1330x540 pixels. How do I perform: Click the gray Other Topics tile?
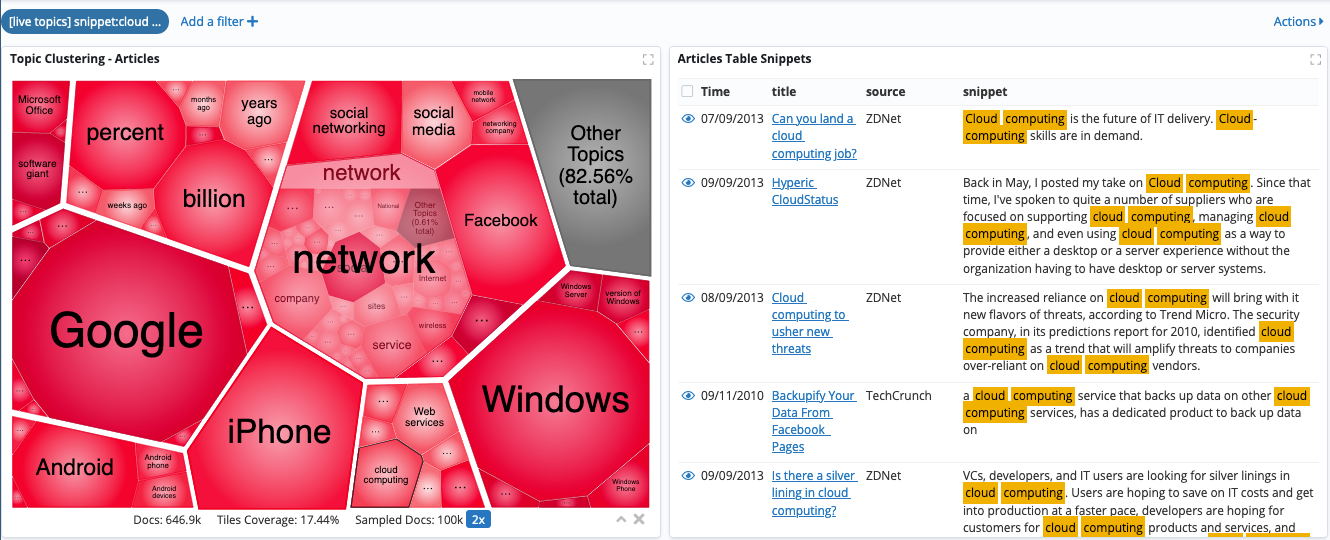[596, 165]
